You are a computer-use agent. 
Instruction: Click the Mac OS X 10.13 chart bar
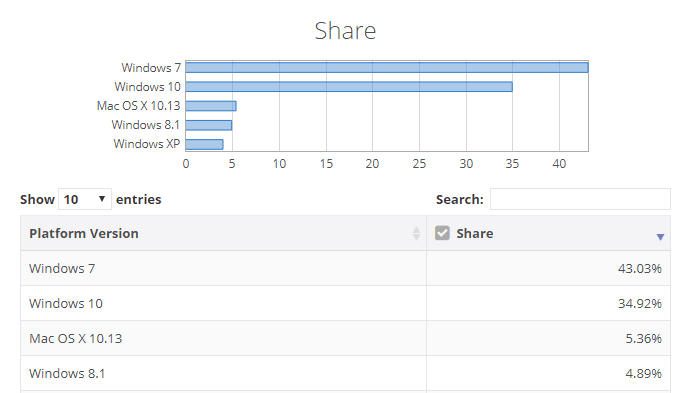tap(211, 106)
